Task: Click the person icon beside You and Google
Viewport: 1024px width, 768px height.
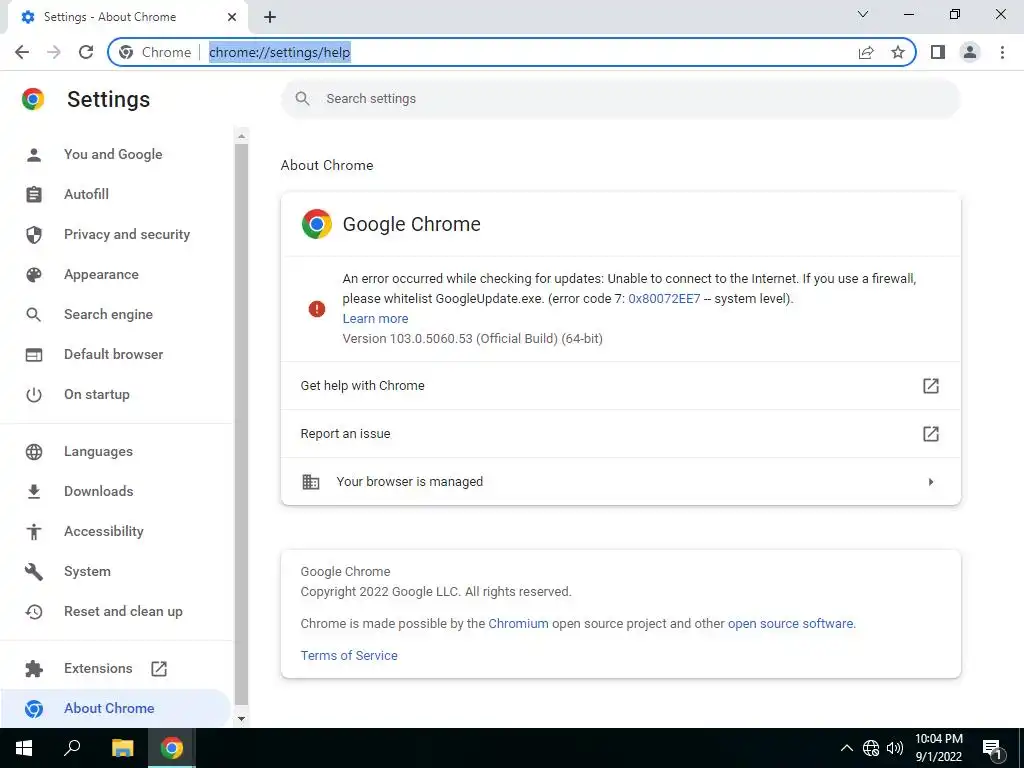Action: click(34, 155)
